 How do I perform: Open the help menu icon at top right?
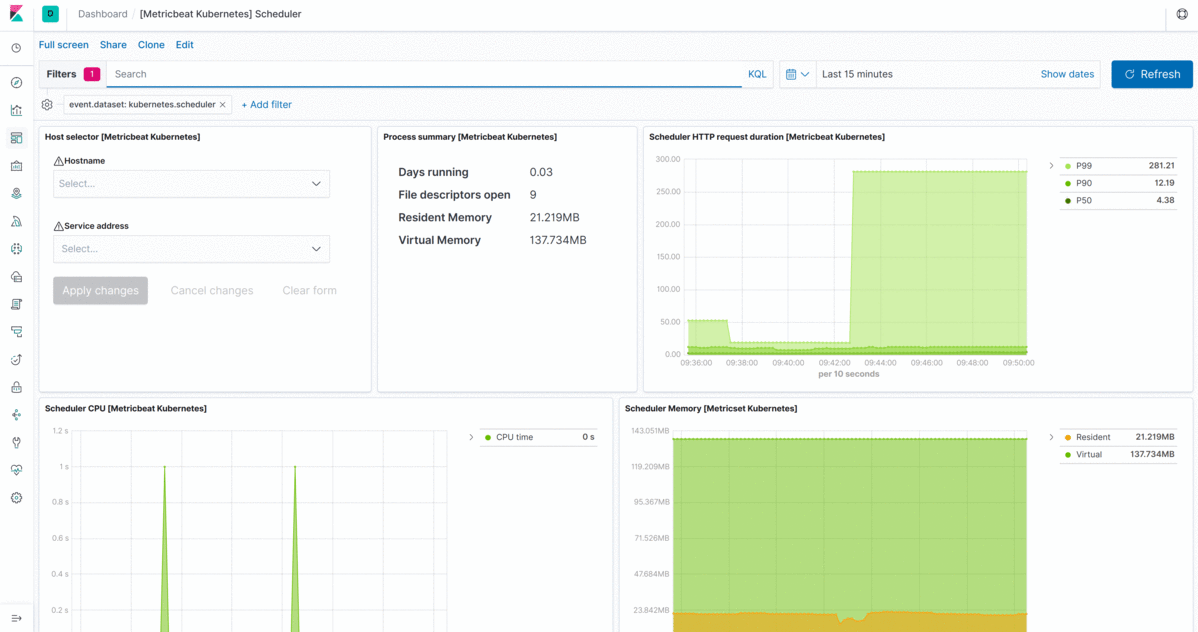click(x=1182, y=14)
